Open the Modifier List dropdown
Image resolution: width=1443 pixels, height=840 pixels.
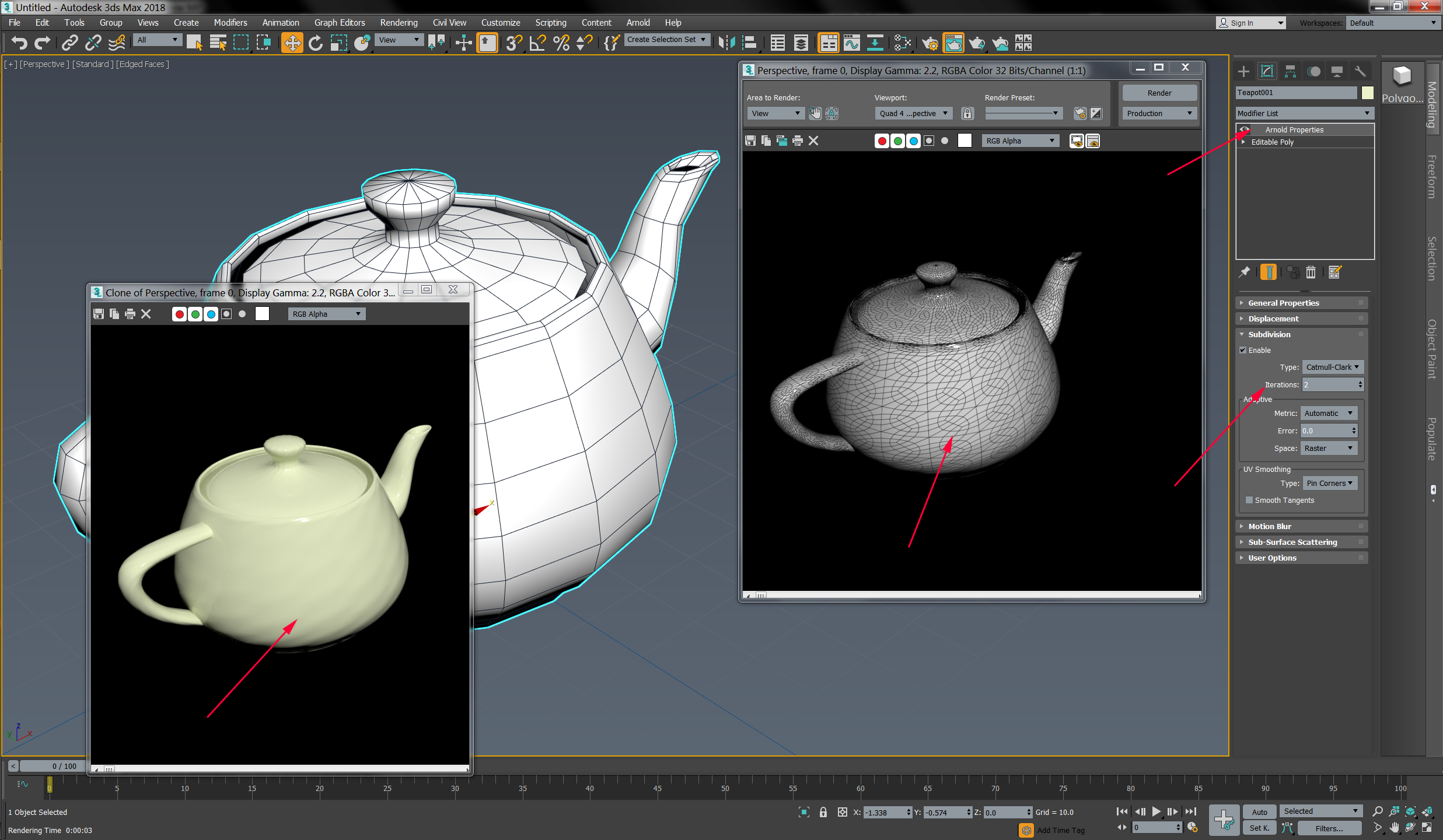point(1305,113)
